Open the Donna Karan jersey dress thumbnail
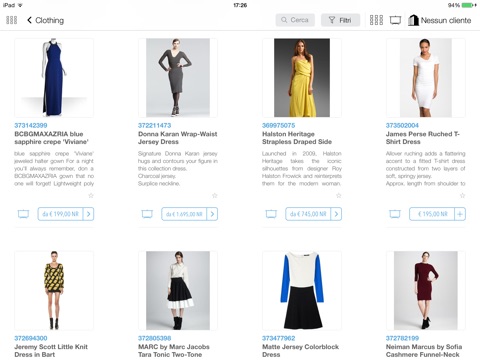 point(178,78)
